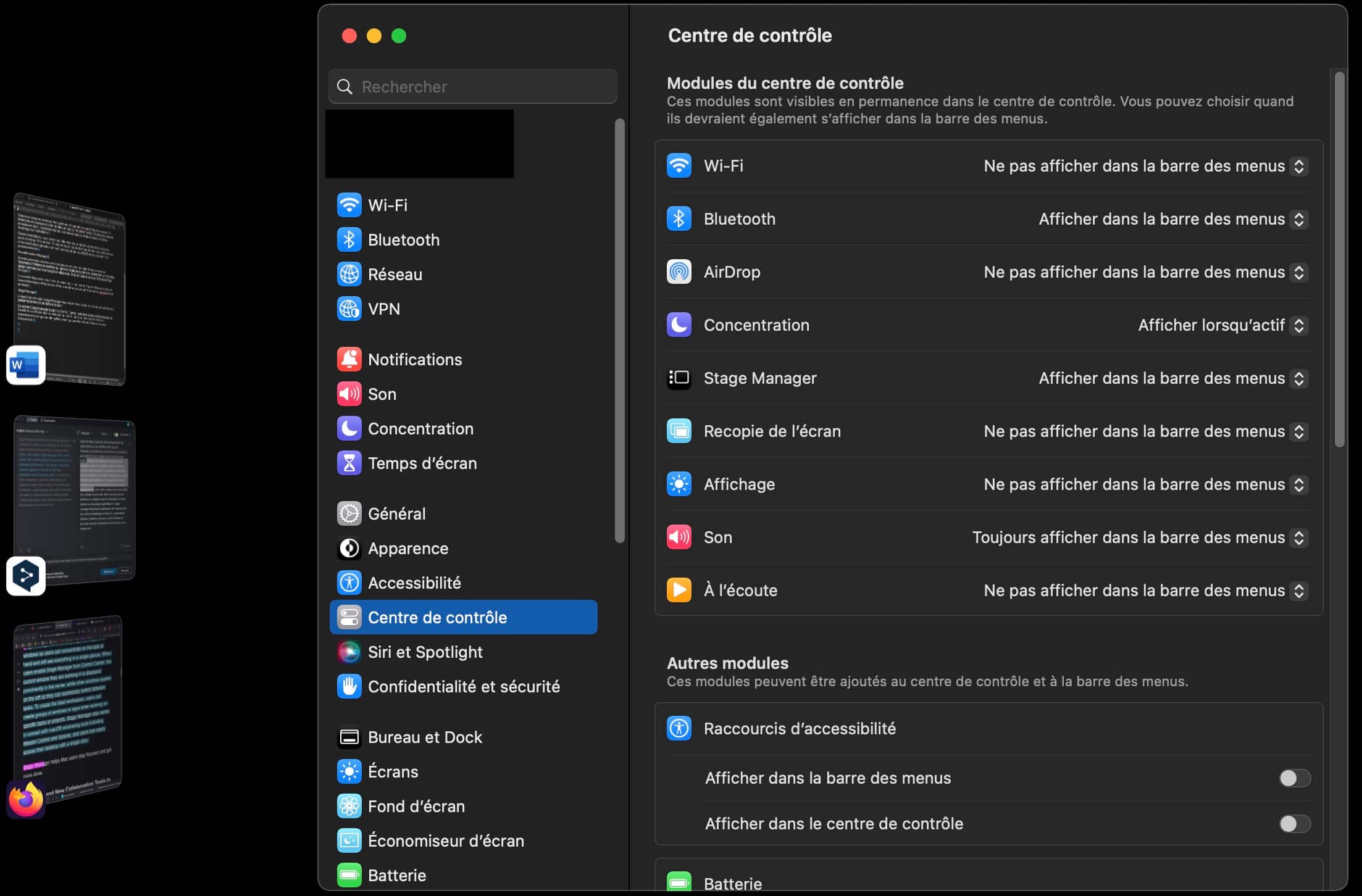Go to Confidentialité et sécurité
The width and height of the screenshot is (1362, 896).
[463, 686]
